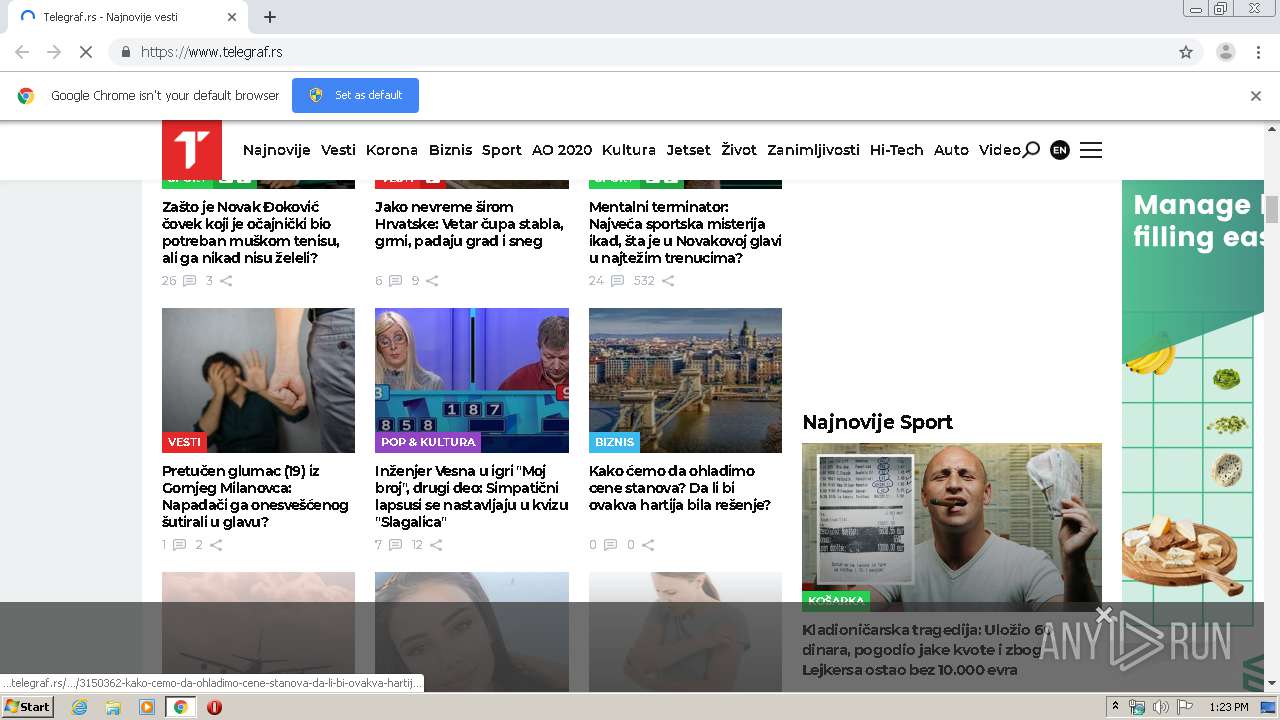The width and height of the screenshot is (1280, 720).
Task: Click the Windows Start button
Action: pos(28,707)
